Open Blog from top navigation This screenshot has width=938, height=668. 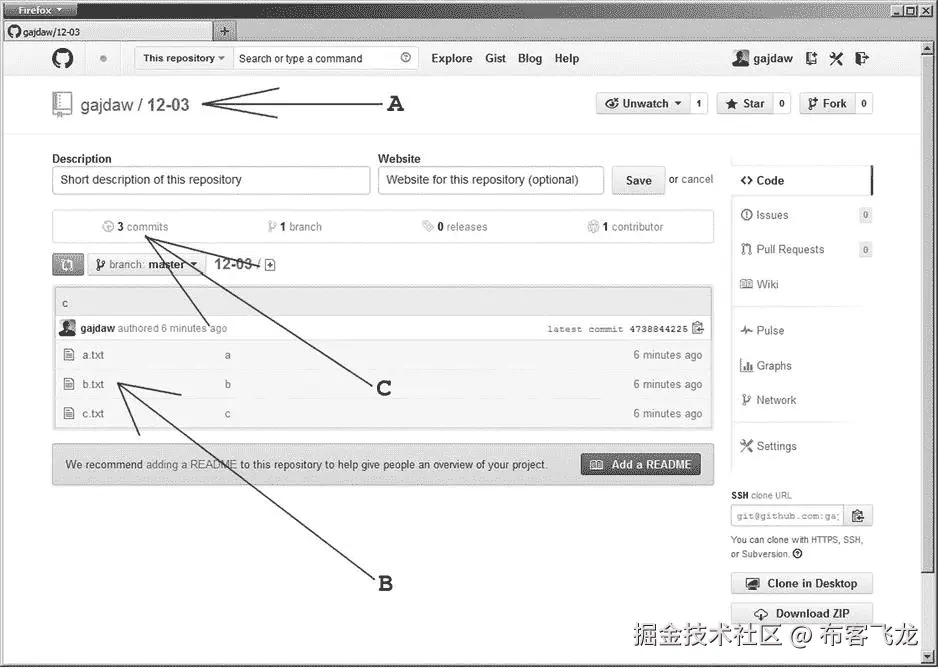[x=530, y=58]
